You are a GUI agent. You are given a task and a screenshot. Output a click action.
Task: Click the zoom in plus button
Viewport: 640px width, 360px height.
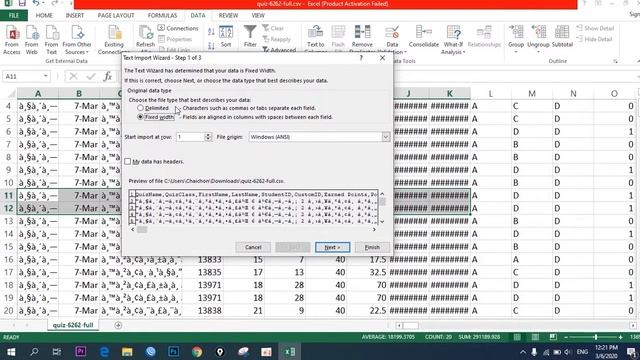coord(620,337)
